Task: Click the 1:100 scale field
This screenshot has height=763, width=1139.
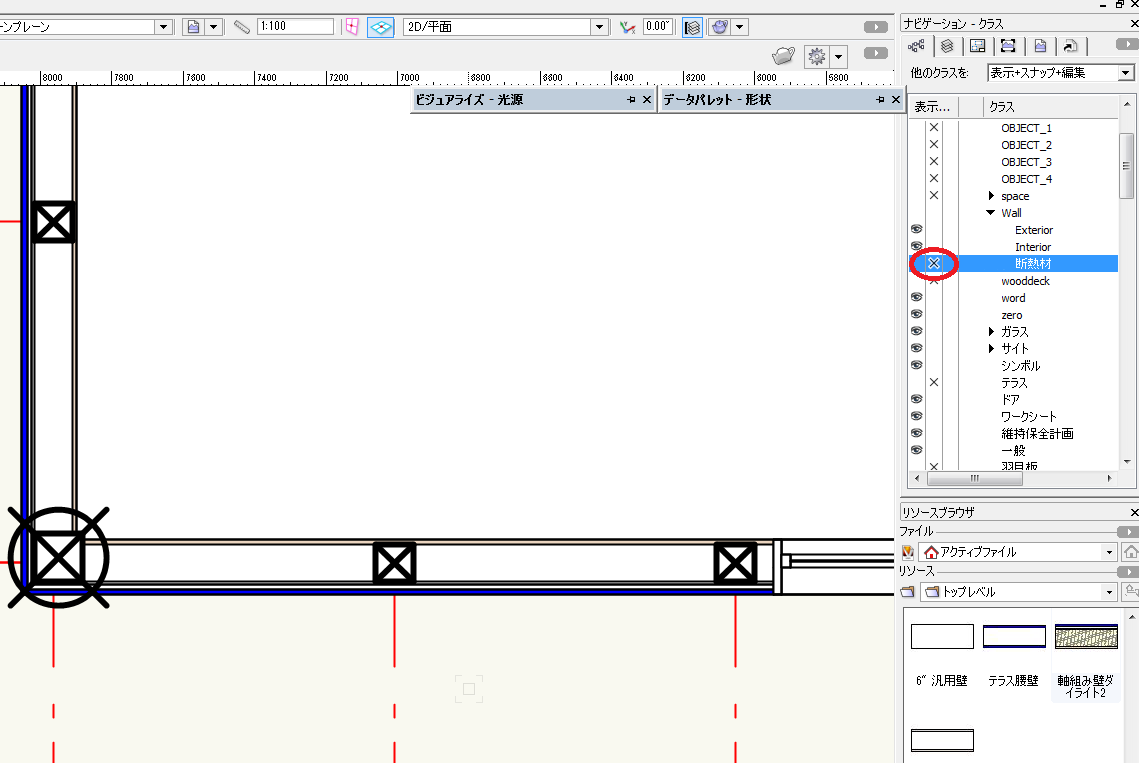Action: tap(295, 27)
